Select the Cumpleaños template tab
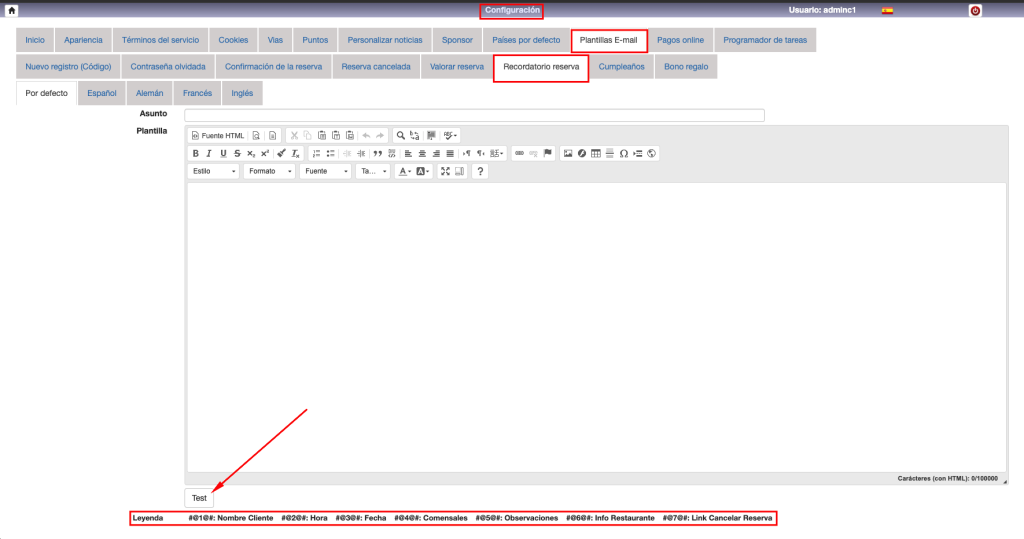Screen dimensions: 1024x539 [621, 67]
